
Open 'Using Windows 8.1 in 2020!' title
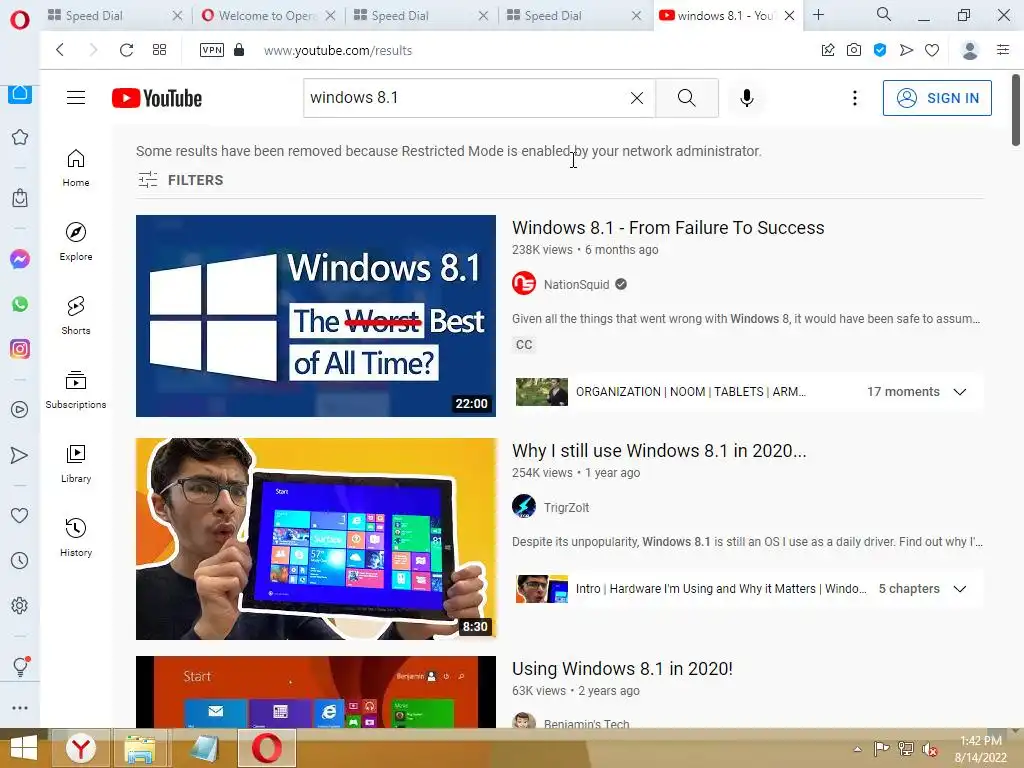(622, 669)
